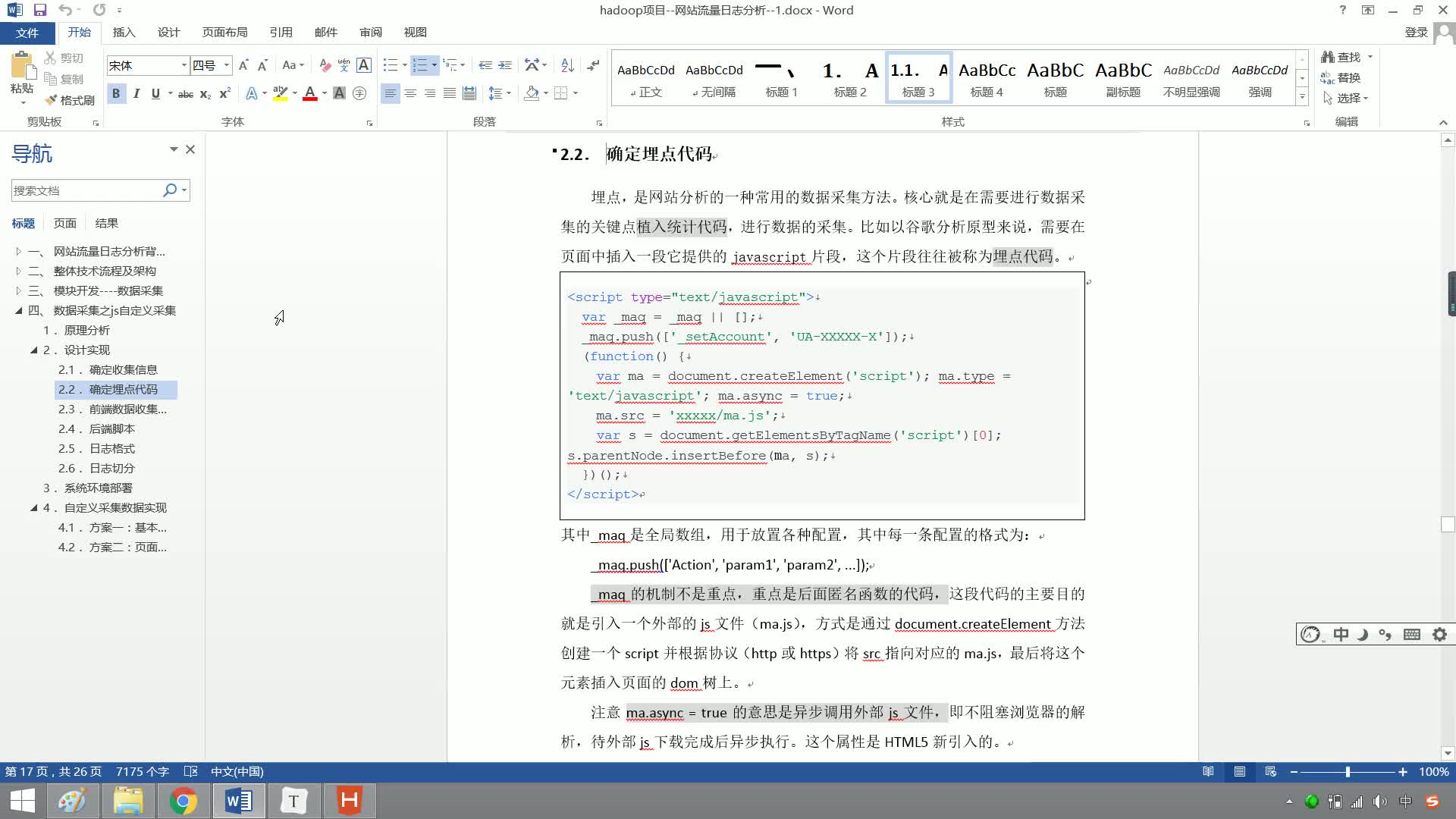Open Word from the Windows taskbar

pos(239,801)
